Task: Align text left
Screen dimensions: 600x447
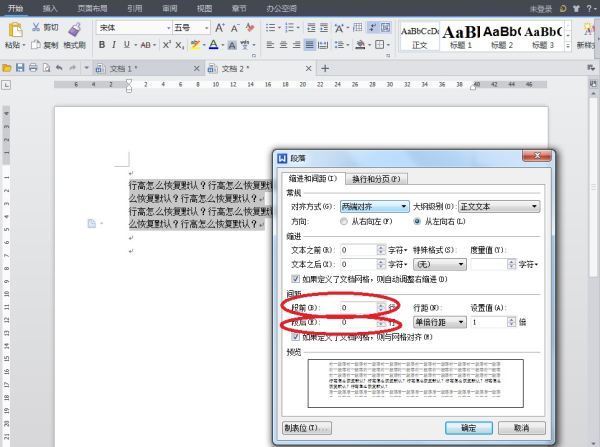Action: [270, 45]
